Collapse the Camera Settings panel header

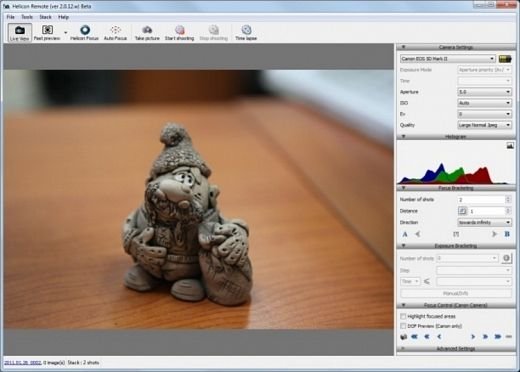coord(456,47)
